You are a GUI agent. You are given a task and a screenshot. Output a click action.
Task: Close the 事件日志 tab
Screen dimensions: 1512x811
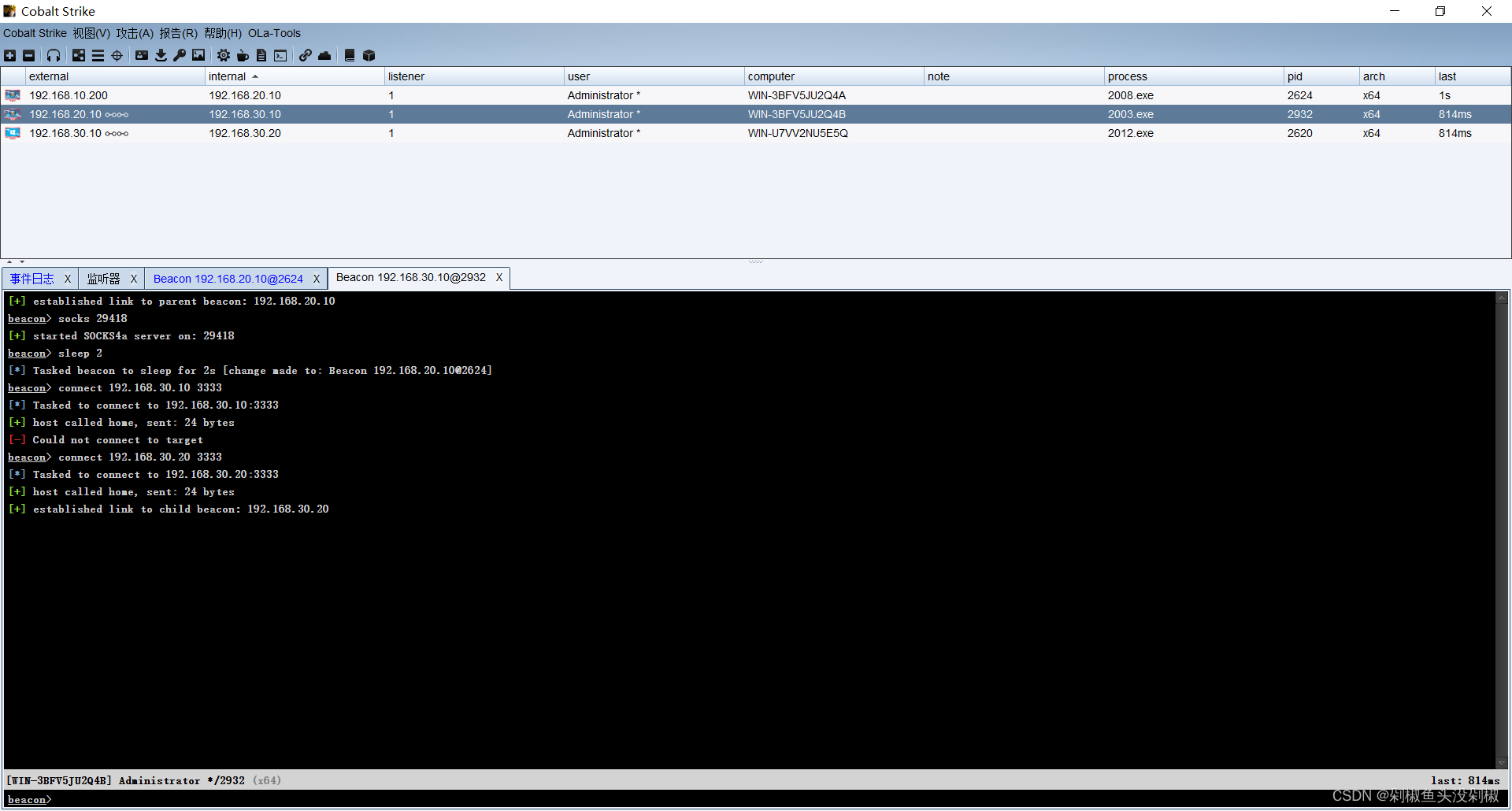pos(68,279)
